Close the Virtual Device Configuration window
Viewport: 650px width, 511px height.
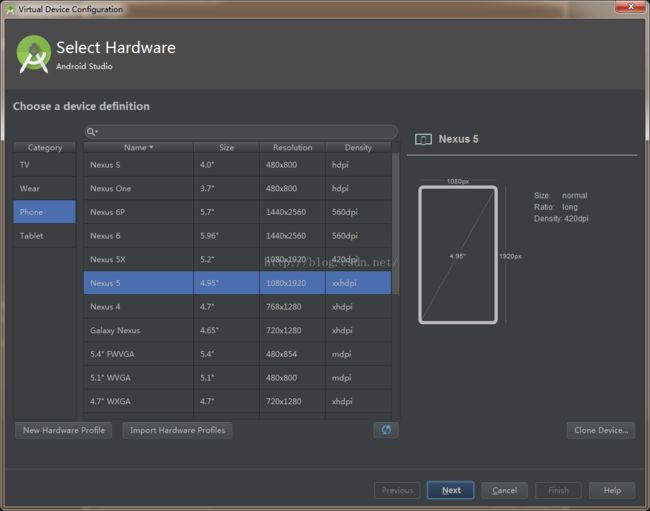pyautogui.click(x=631, y=6)
